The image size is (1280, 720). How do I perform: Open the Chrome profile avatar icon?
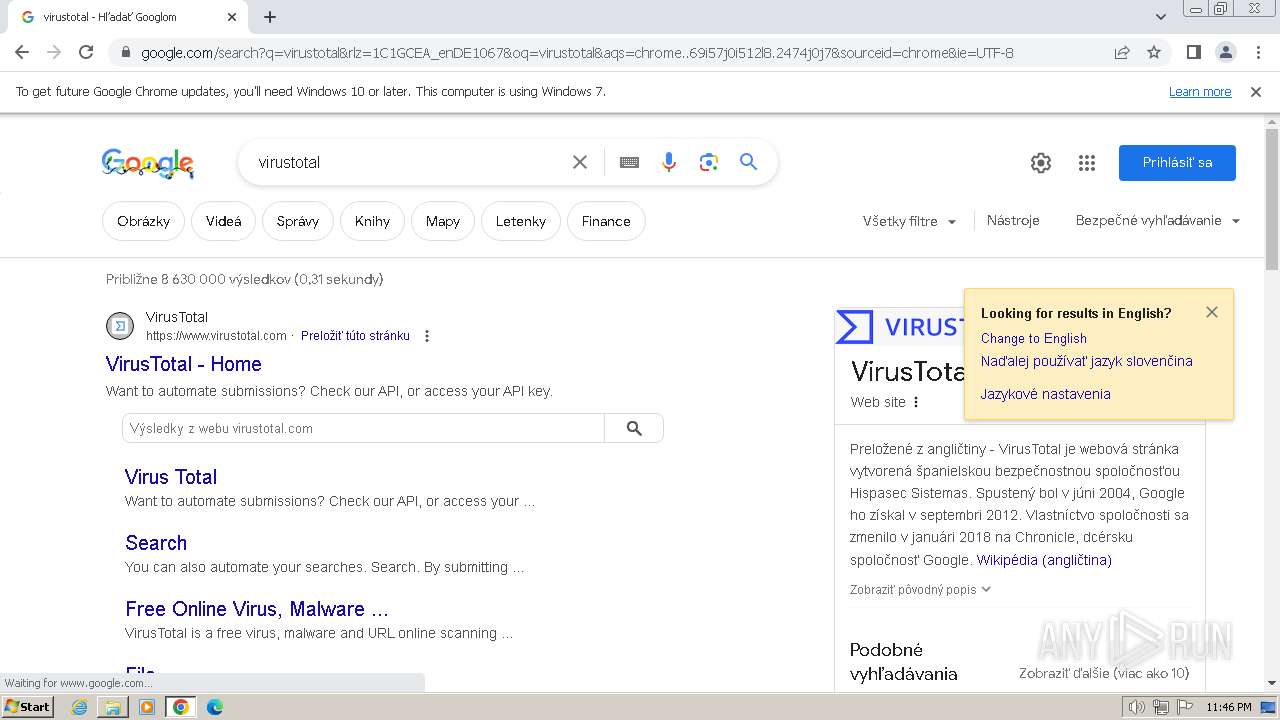click(x=1225, y=52)
